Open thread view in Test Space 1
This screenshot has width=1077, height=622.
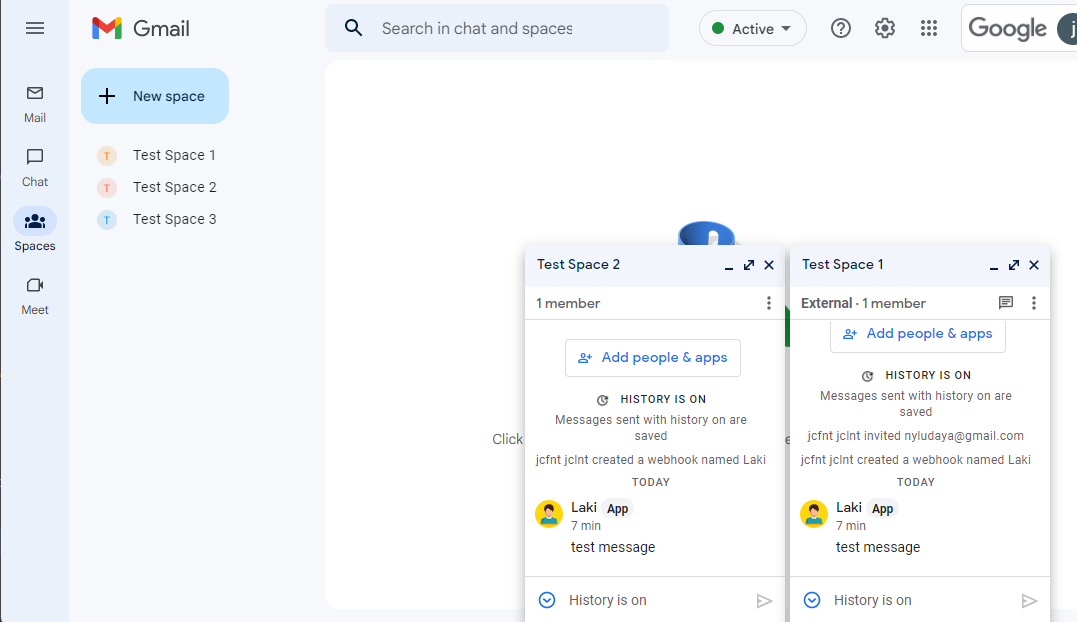click(x=1006, y=303)
